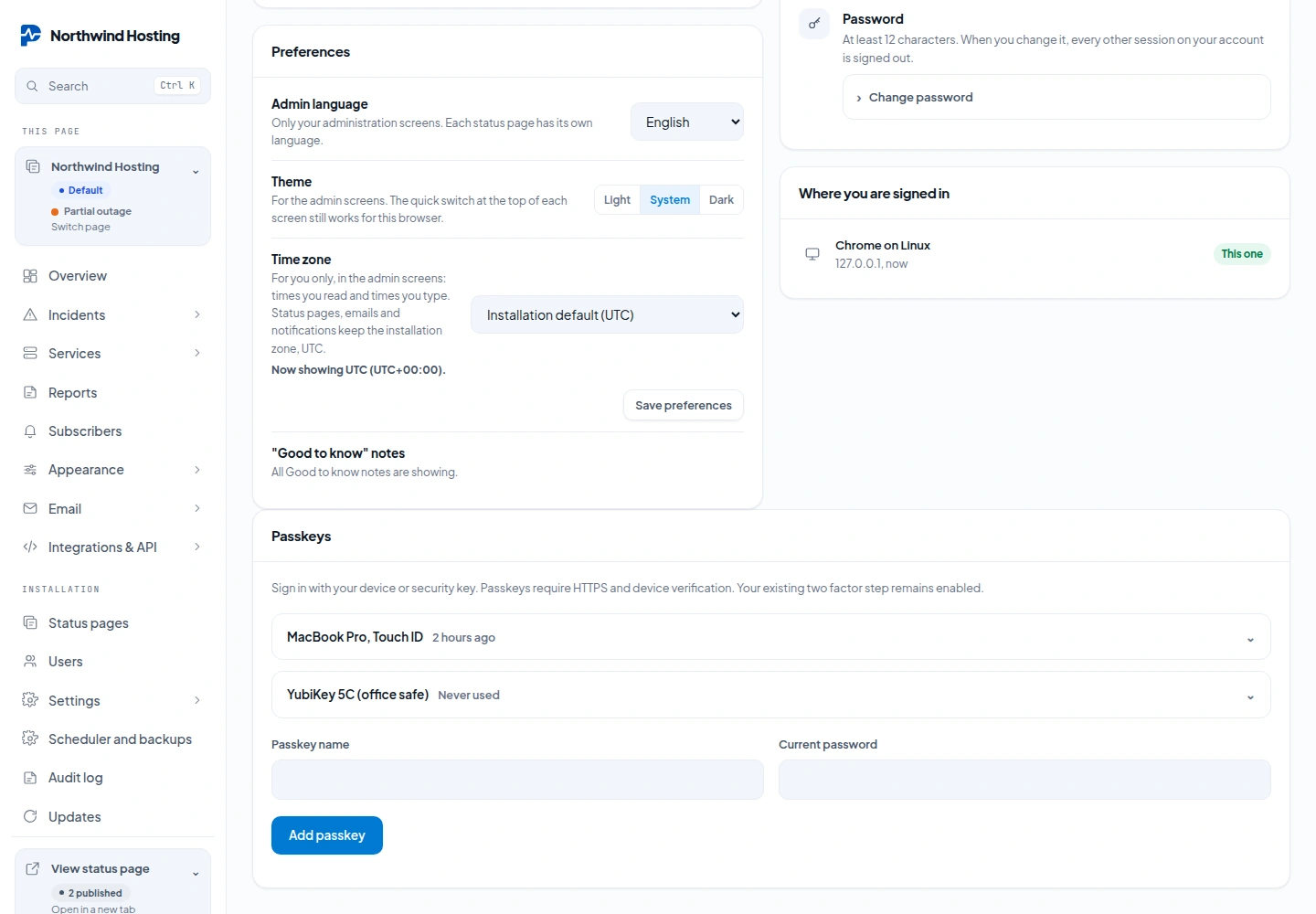Click the Users people icon
The image size is (1316, 914).
point(30,662)
